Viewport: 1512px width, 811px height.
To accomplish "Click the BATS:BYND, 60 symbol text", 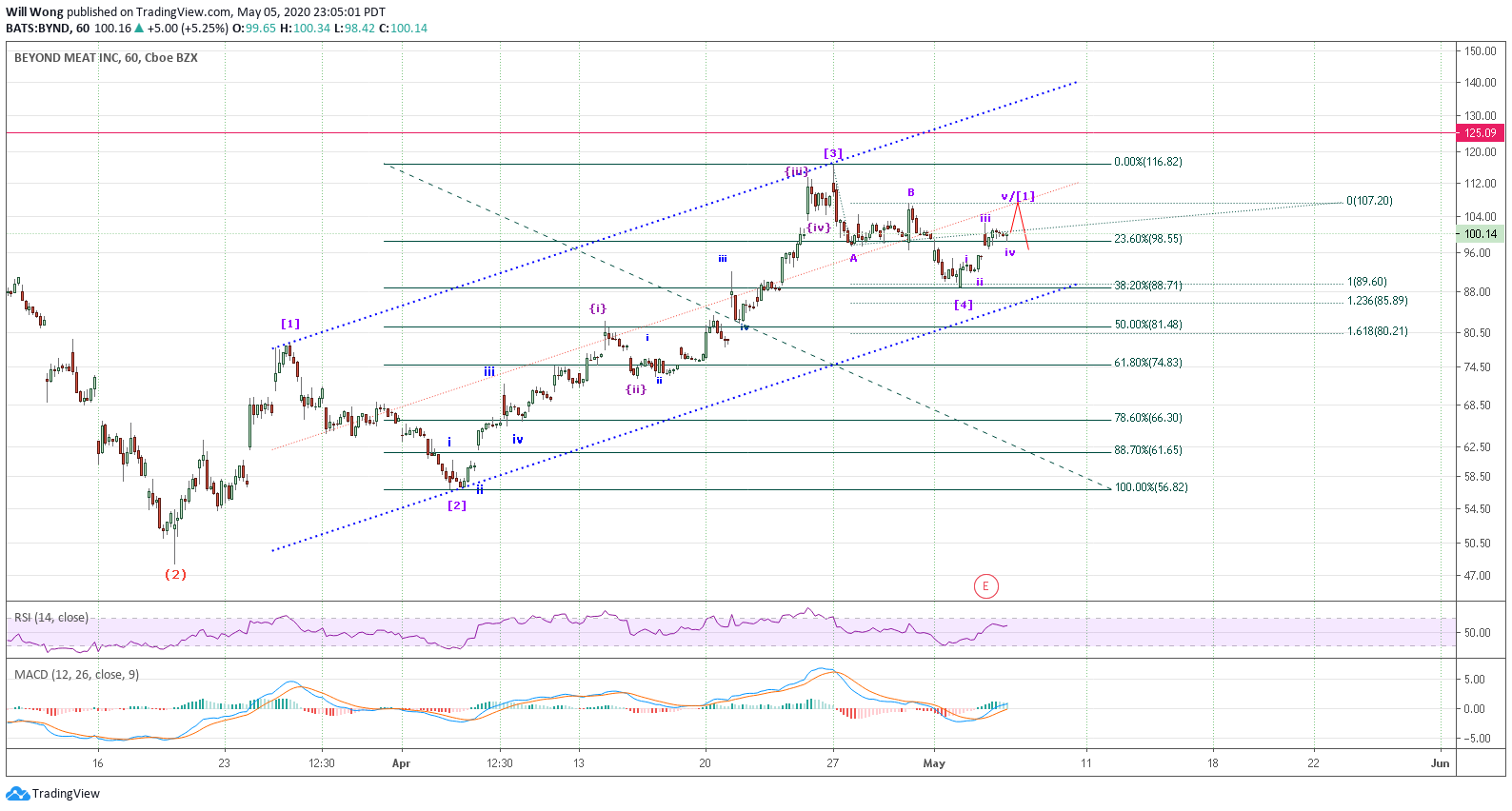I will coord(48,29).
